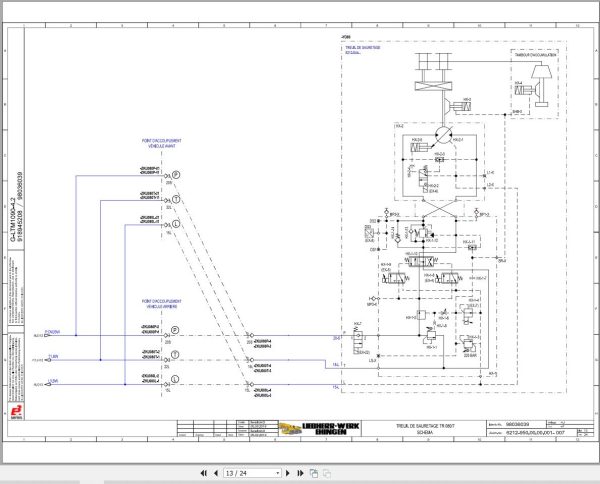Click the three-position directional valve symbol
Viewport: 600px width, 484px height.
[x=423, y=261]
